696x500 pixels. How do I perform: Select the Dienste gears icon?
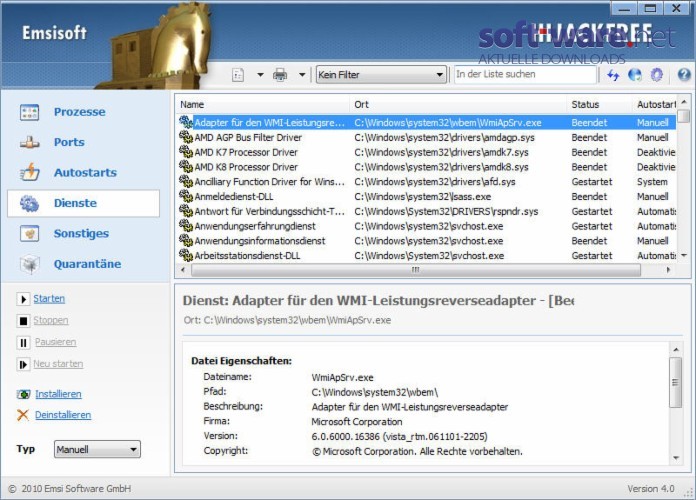pos(29,203)
